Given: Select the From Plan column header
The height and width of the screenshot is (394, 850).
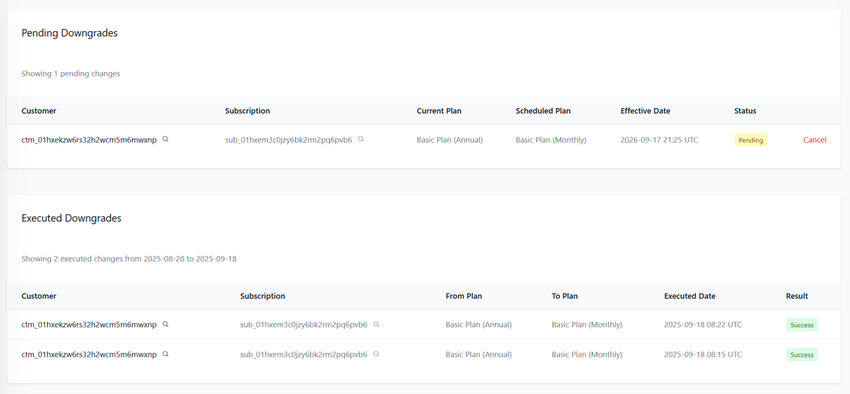Looking at the screenshot, I should tap(463, 296).
